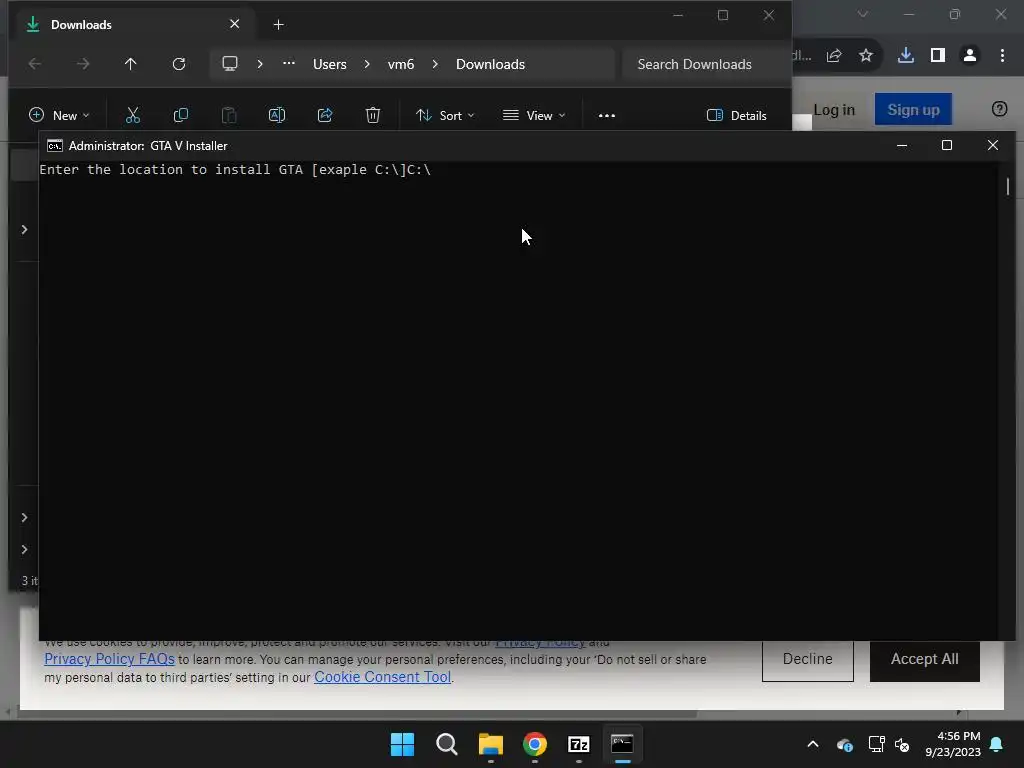
Task: Click the OneDrive cloud tray icon
Action: click(x=844, y=744)
